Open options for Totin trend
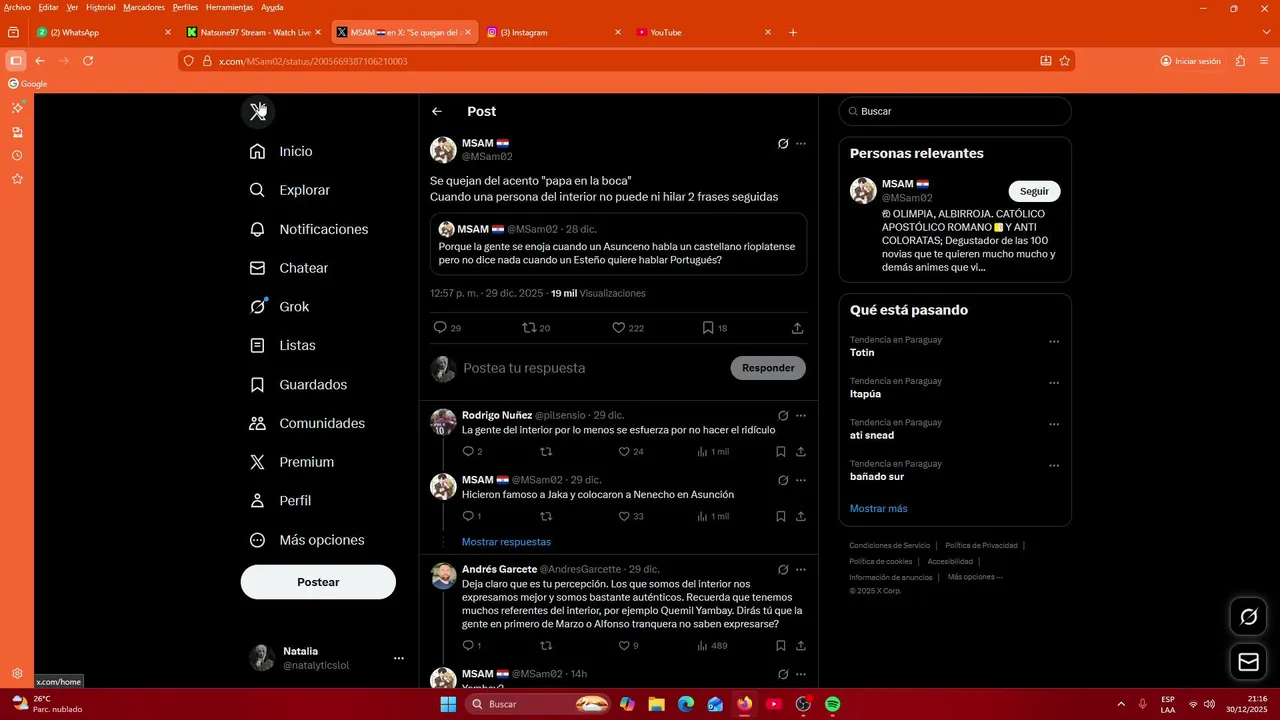Viewport: 1280px width, 720px height. click(x=1054, y=341)
